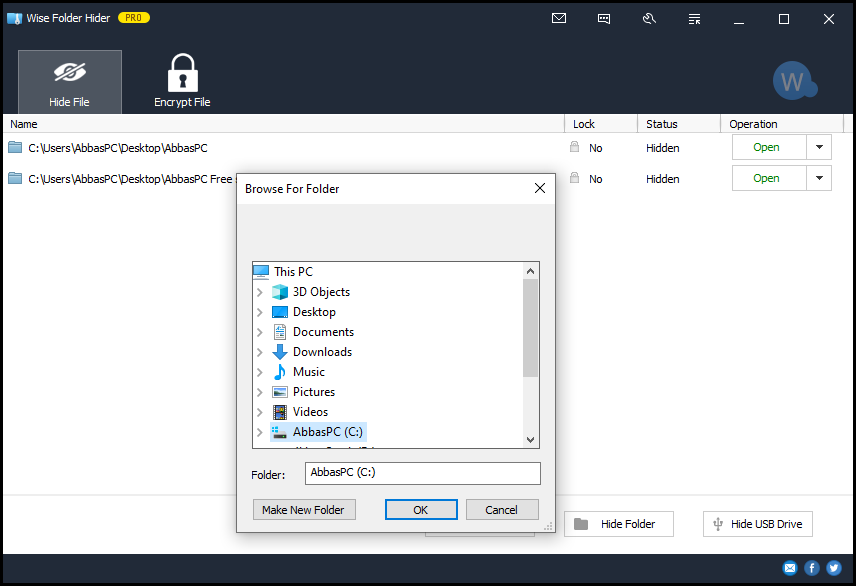Click the Status column header
Screen dimensions: 856x586
coord(679,124)
